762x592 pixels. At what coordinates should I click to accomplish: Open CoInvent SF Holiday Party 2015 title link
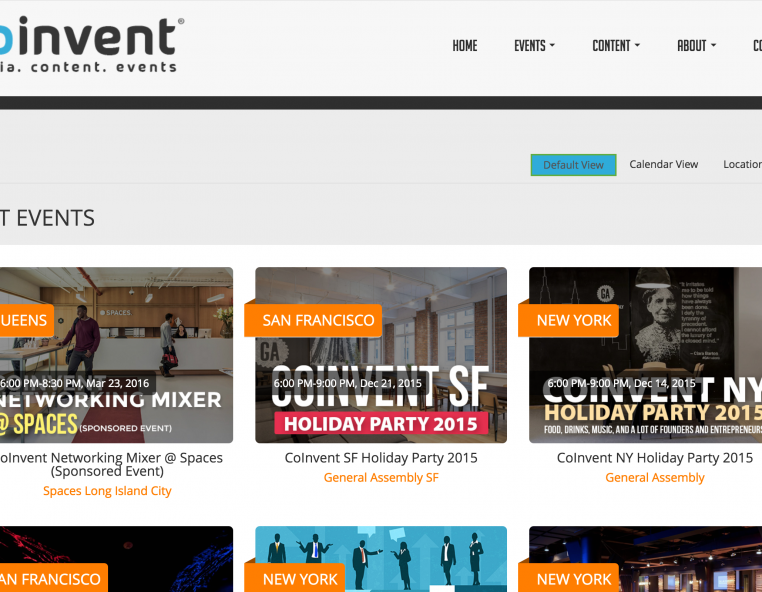coord(381,458)
